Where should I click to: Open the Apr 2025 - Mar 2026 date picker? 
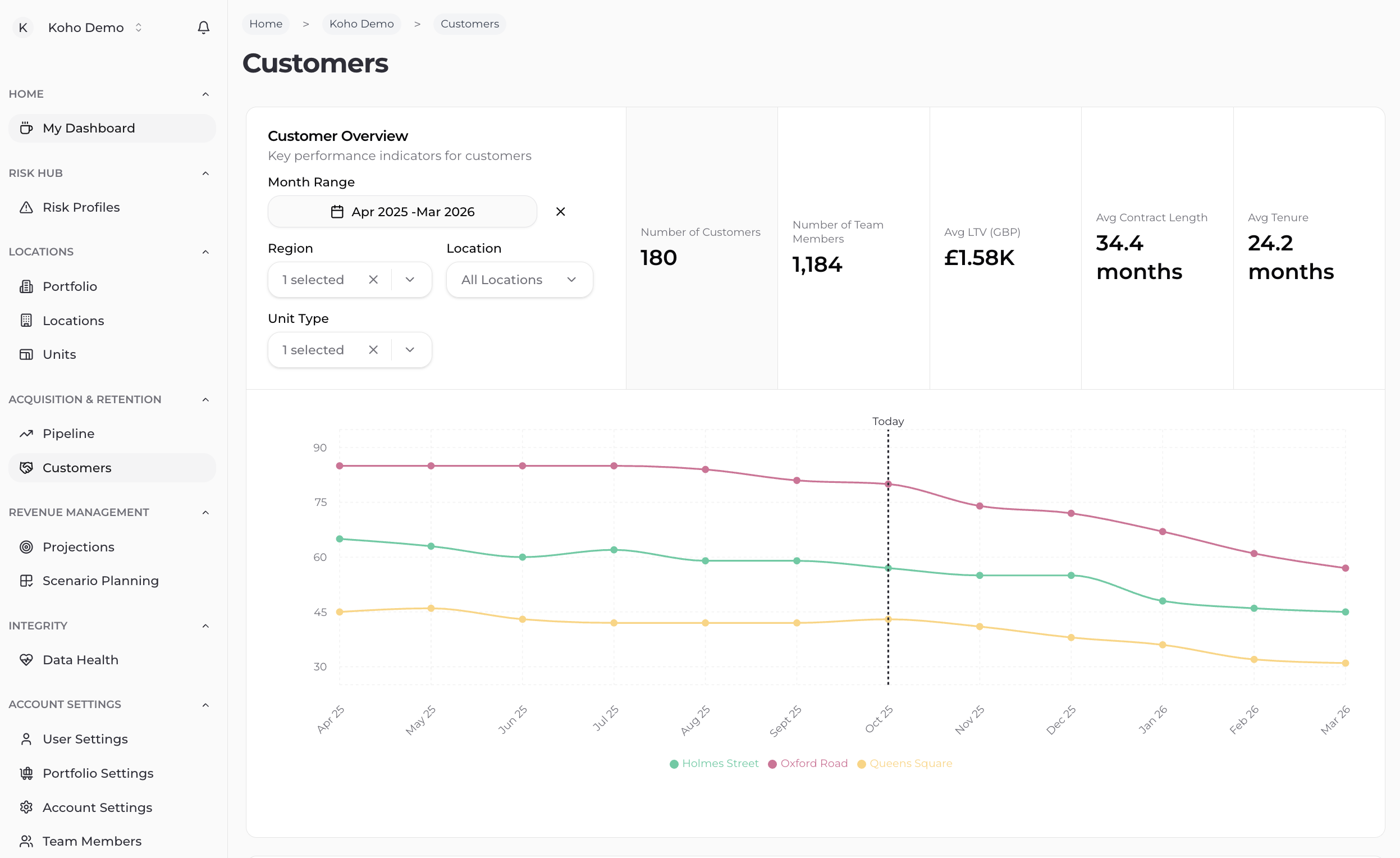coord(402,212)
